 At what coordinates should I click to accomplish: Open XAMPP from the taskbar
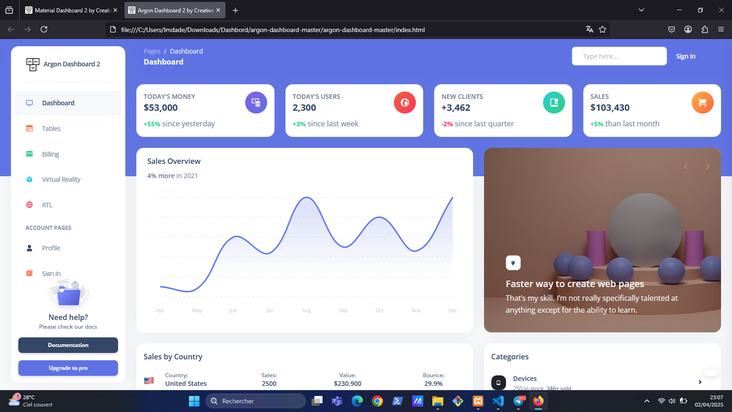(478, 401)
